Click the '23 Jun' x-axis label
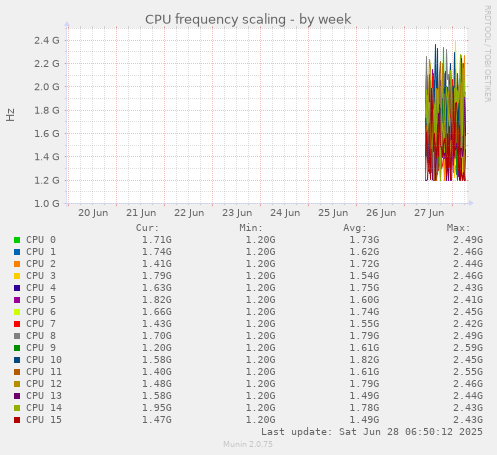 [x=237, y=213]
